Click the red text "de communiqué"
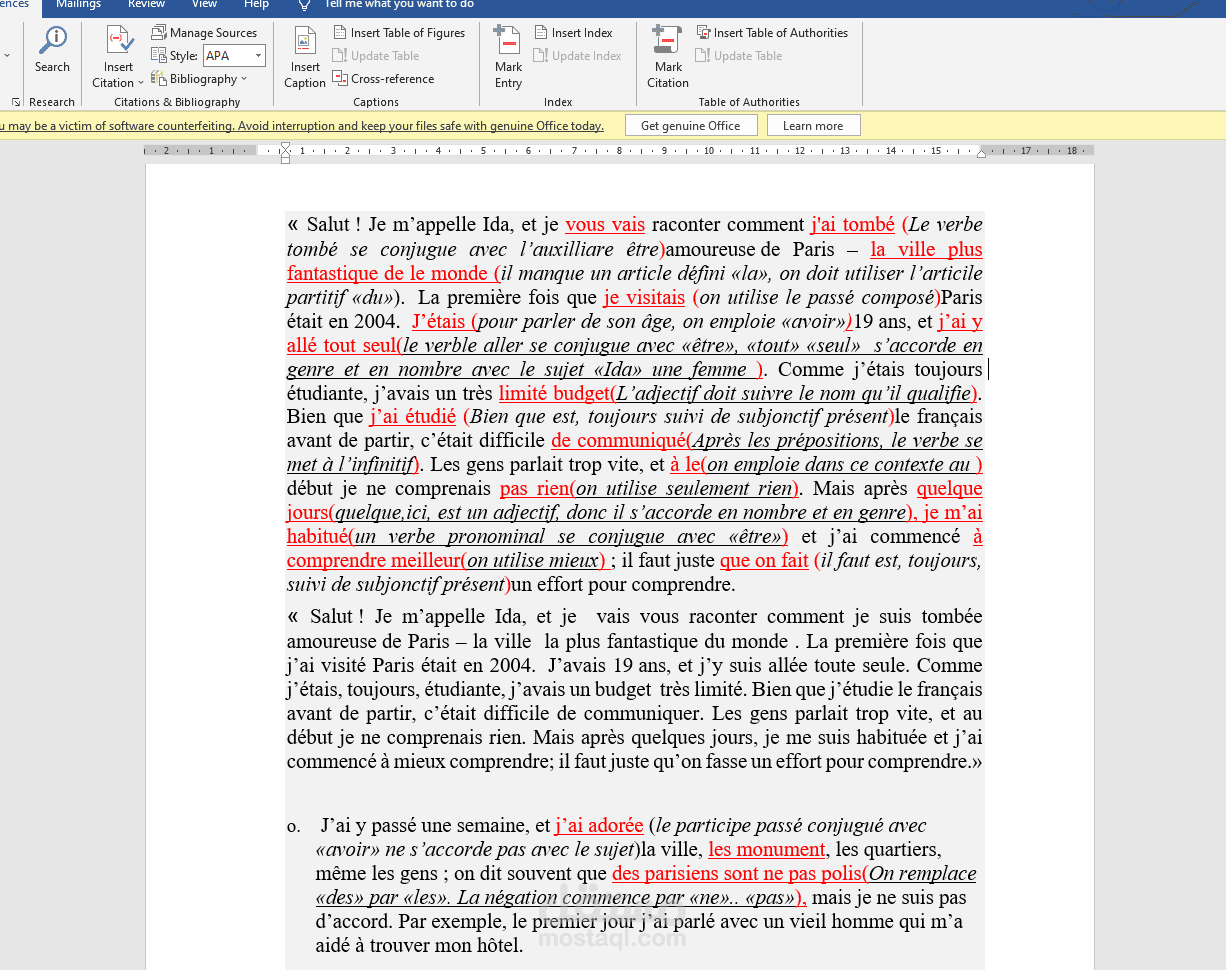 [617, 441]
